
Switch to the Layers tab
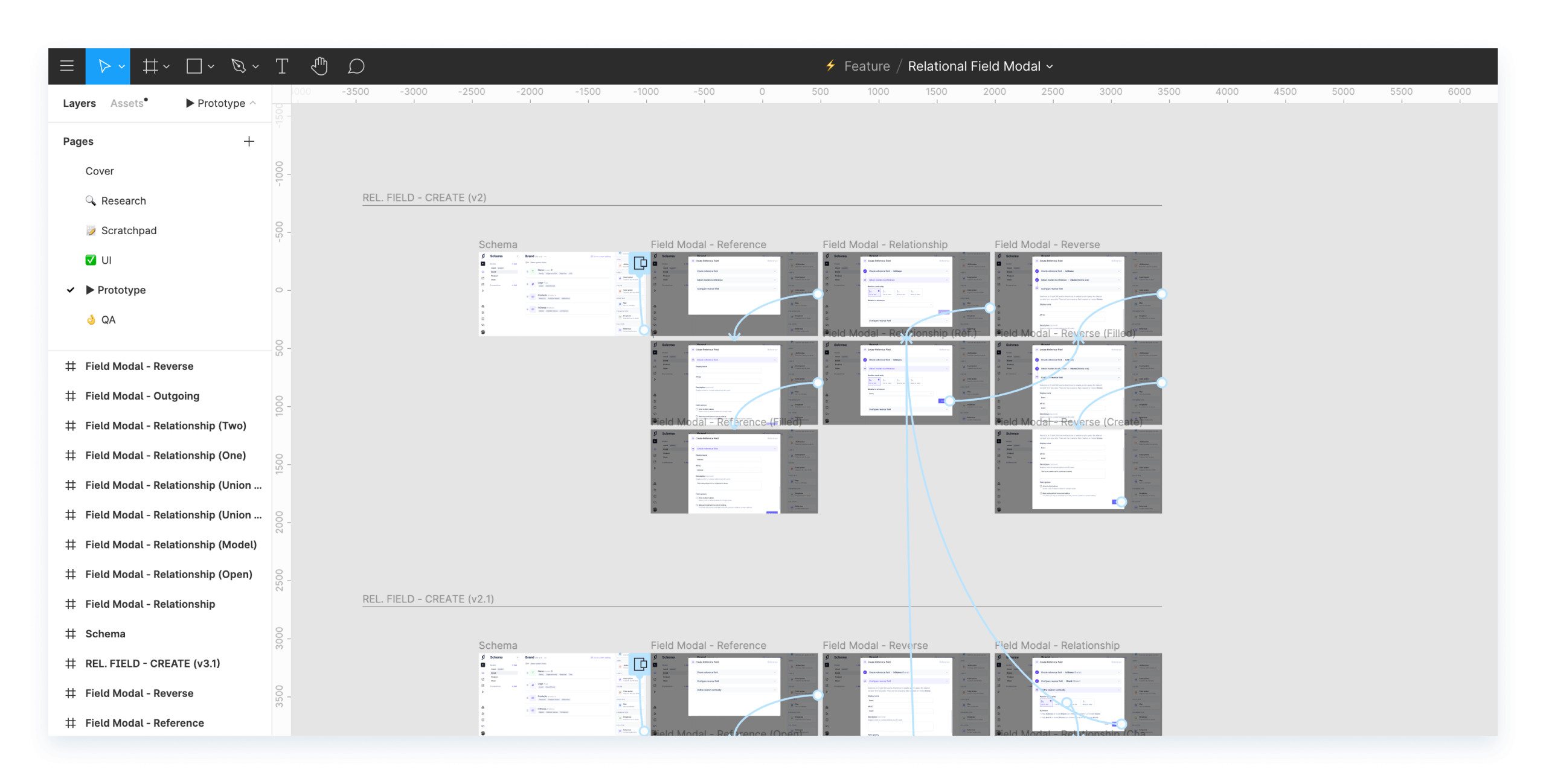click(x=80, y=104)
